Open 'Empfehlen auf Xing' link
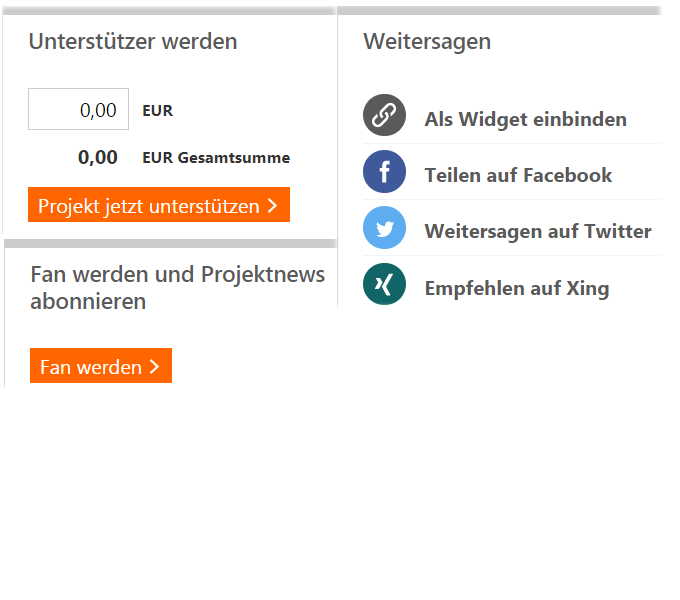The height and width of the screenshot is (600, 680). click(x=516, y=288)
